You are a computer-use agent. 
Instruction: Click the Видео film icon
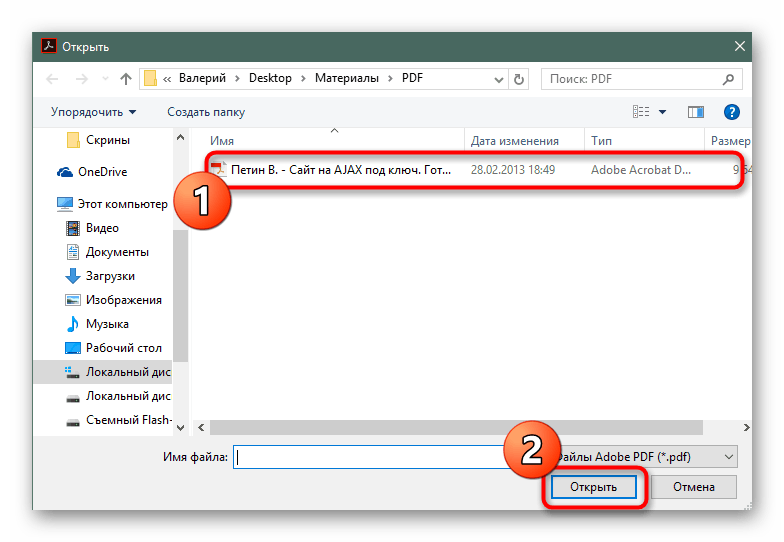(73, 228)
